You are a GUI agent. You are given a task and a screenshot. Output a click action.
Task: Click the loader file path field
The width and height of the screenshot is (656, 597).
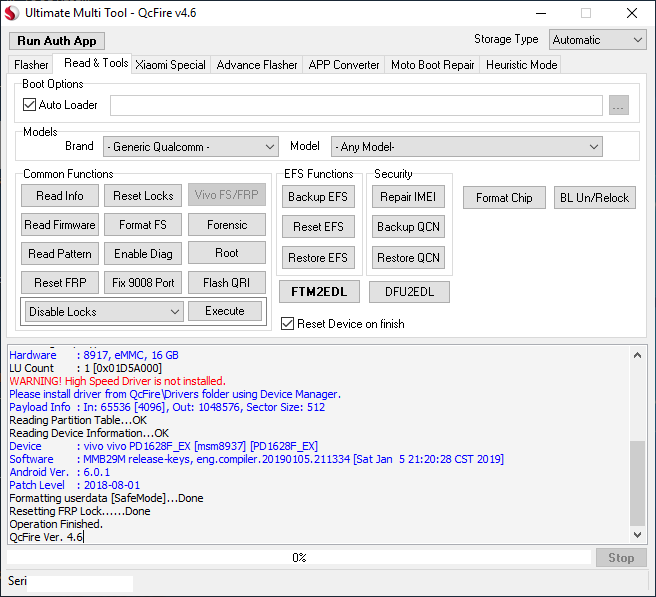click(x=356, y=105)
